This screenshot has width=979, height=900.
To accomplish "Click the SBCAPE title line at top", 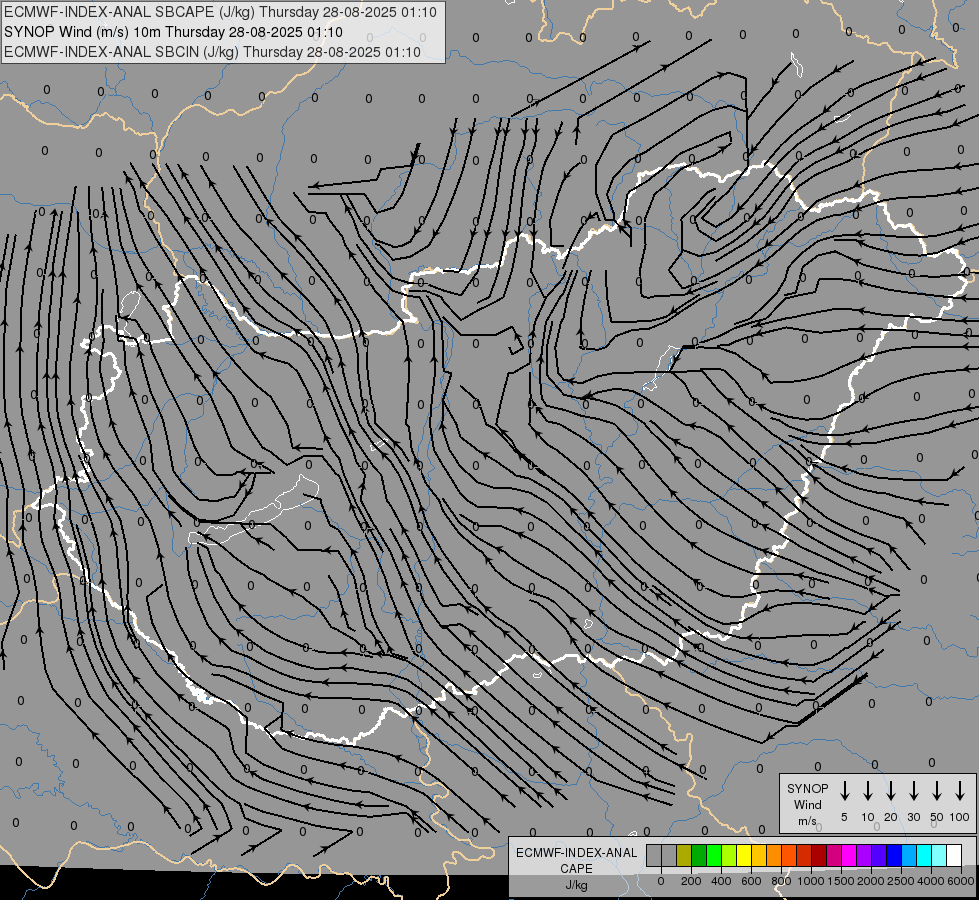I will click(220, 12).
